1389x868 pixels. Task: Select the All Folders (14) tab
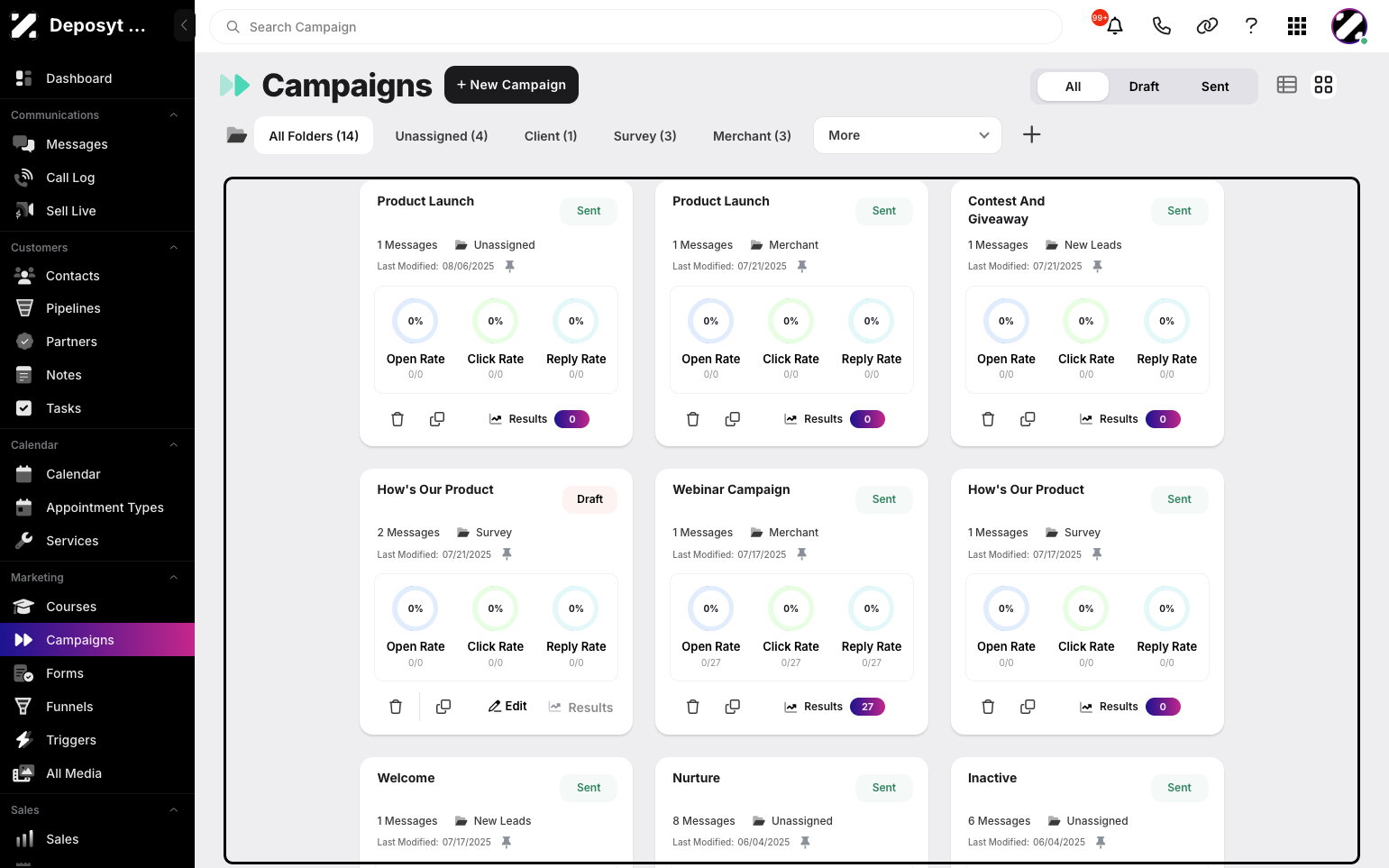coord(314,136)
